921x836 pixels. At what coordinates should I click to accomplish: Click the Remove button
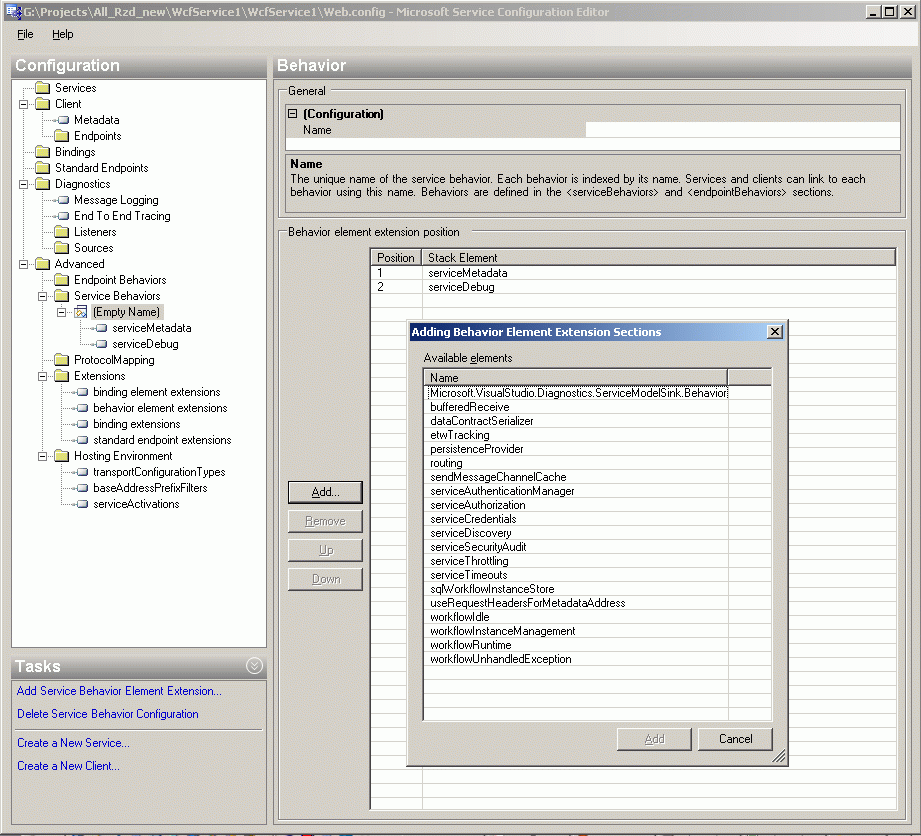pos(325,521)
